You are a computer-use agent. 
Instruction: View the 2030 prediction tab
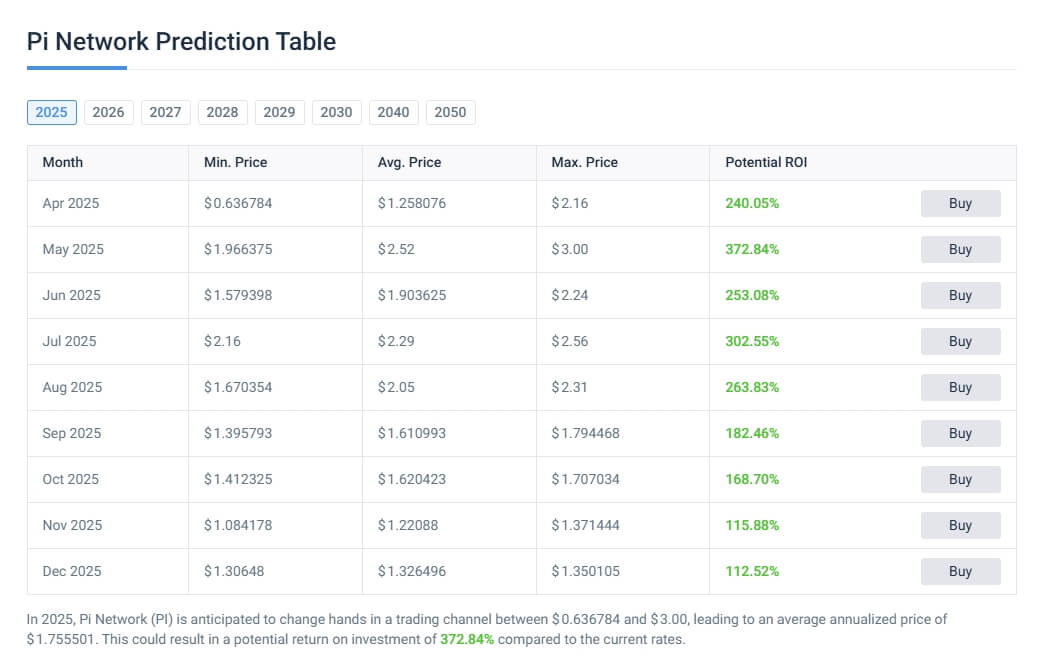pos(336,112)
